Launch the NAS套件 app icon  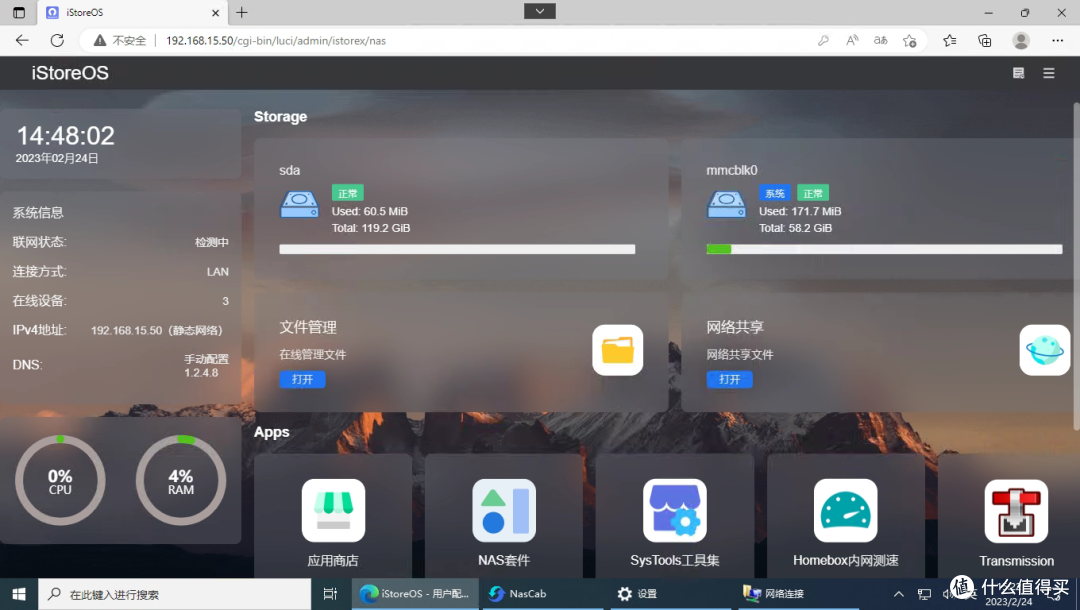point(503,510)
